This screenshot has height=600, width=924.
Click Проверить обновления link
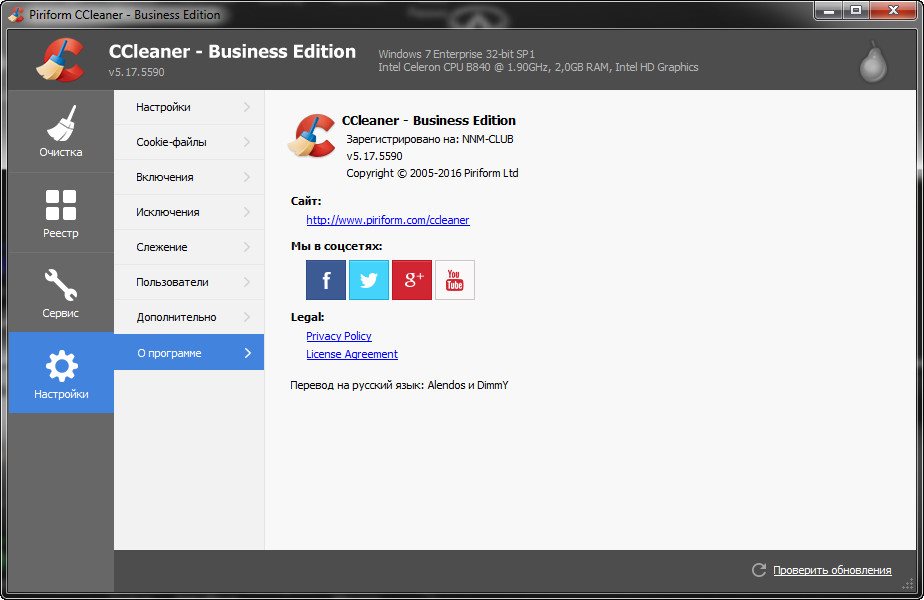click(x=832, y=570)
